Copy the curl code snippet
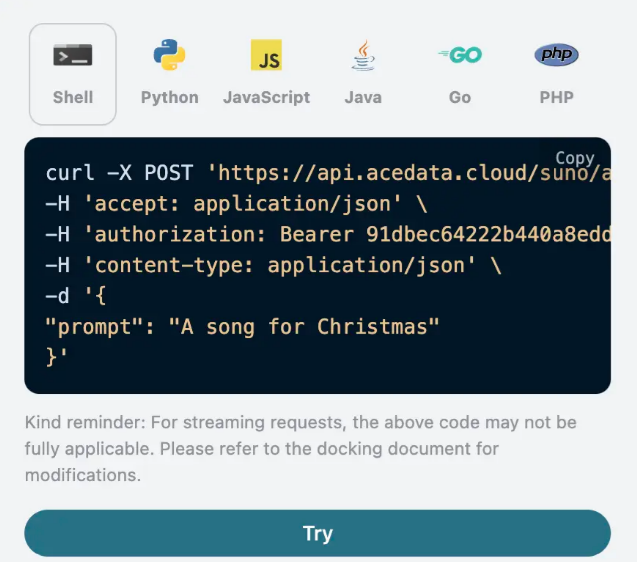 point(574,158)
